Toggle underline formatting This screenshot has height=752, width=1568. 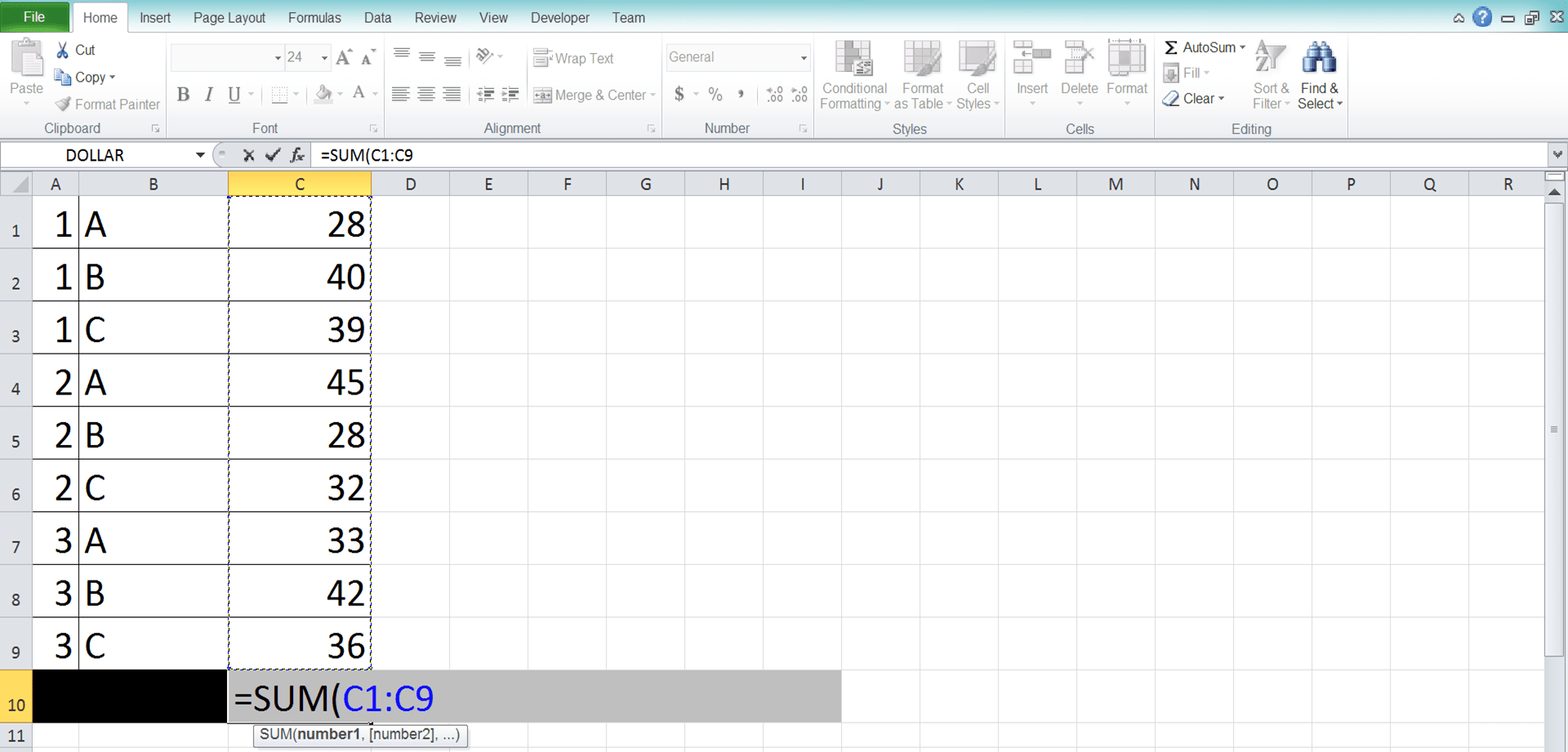pyautogui.click(x=234, y=95)
